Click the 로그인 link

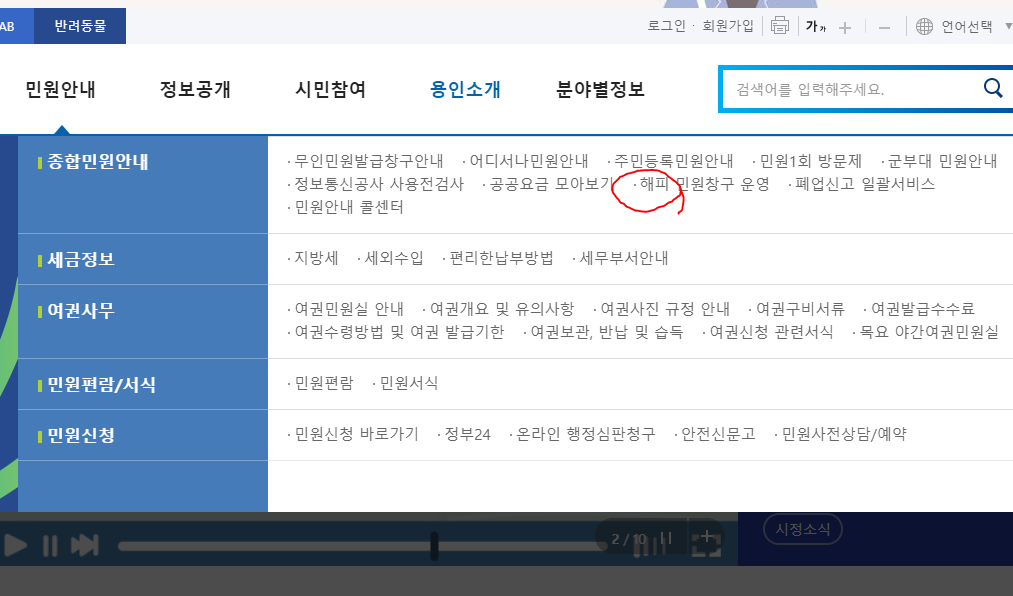click(666, 26)
